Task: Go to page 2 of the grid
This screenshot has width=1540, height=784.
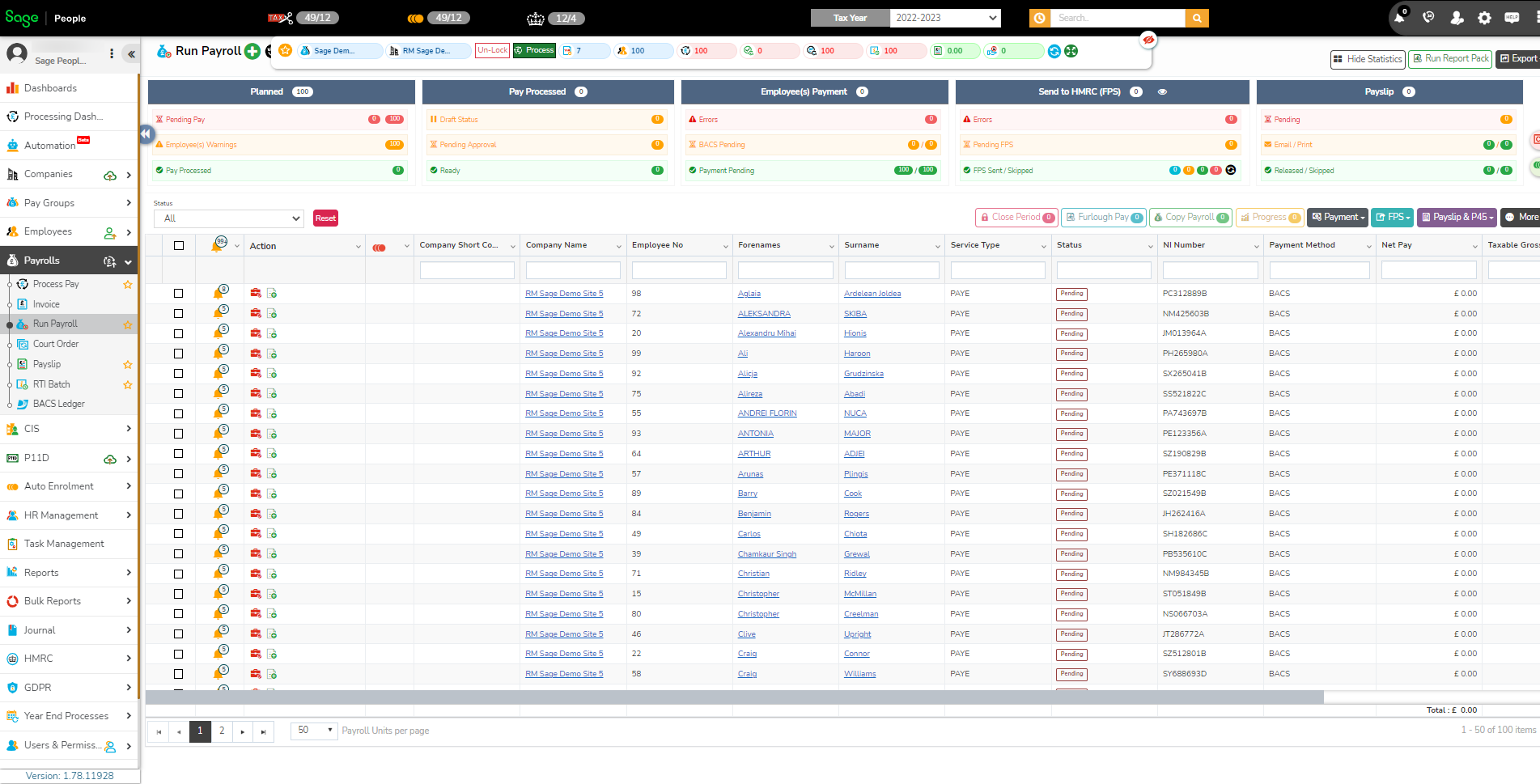Action: [222, 731]
